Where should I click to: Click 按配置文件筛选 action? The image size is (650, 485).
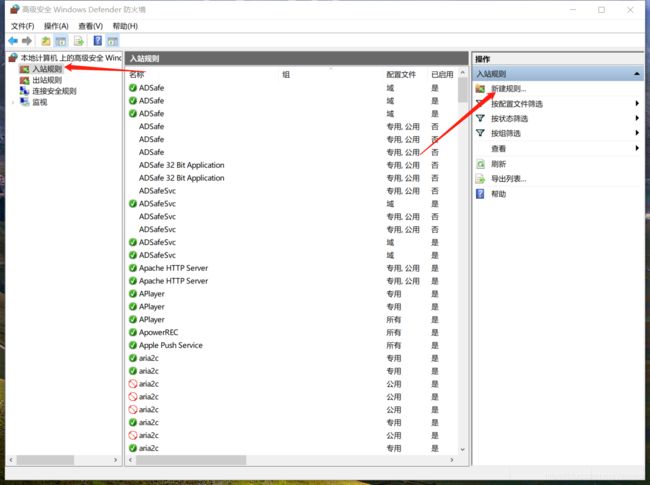tap(517, 104)
